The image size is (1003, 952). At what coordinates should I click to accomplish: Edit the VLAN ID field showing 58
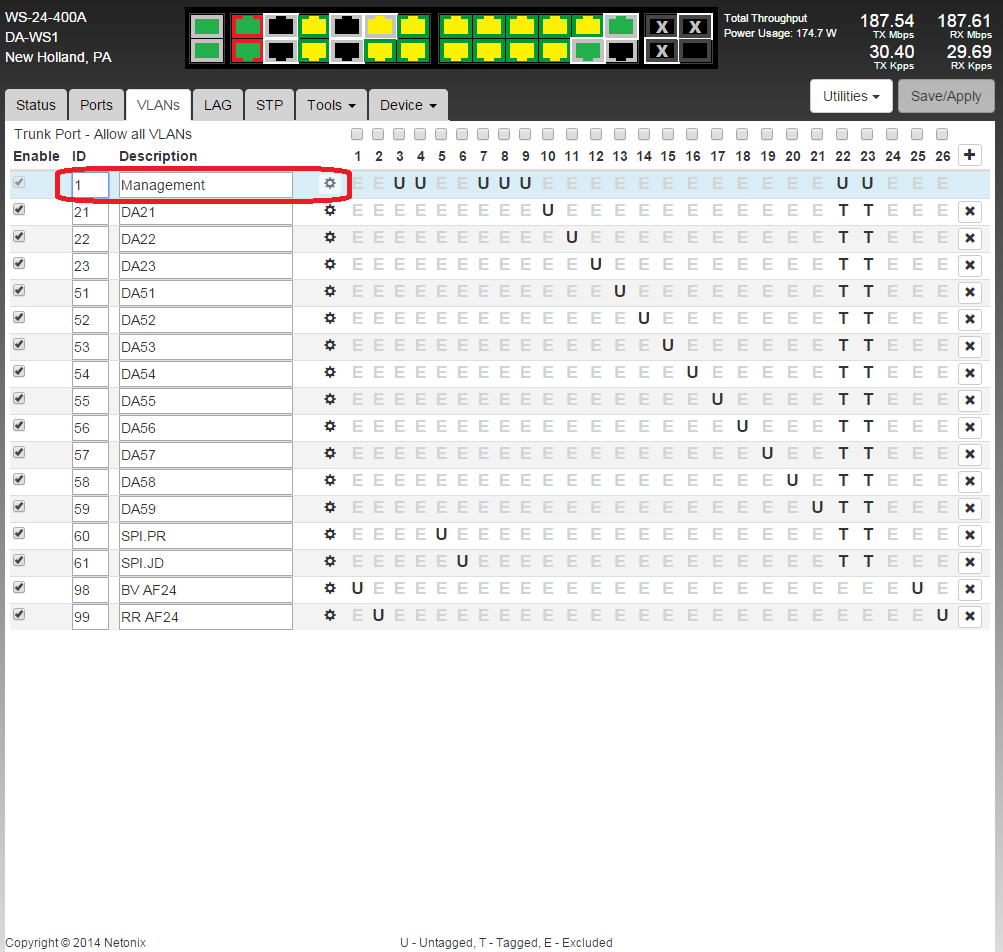point(90,482)
